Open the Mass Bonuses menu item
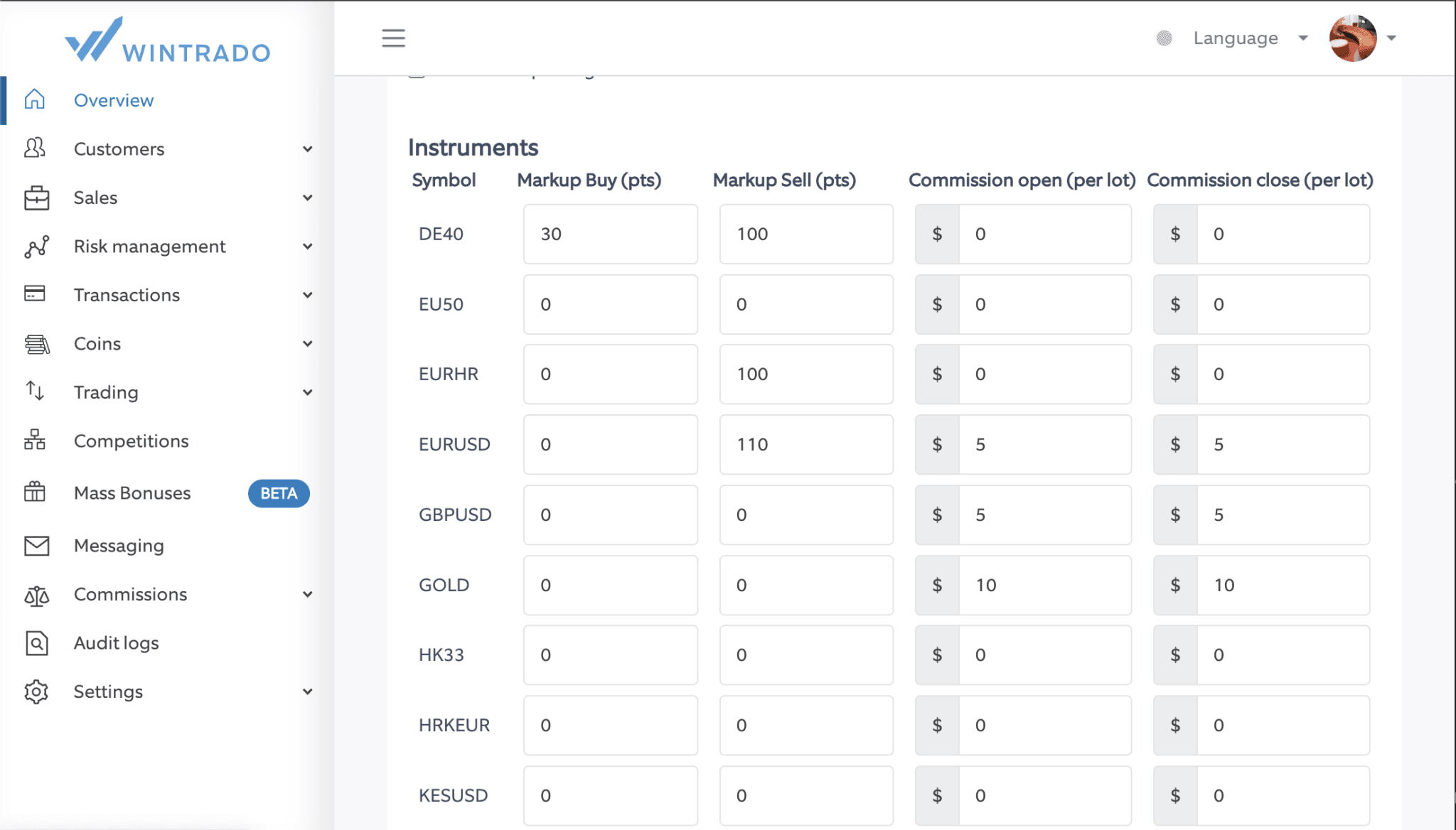This screenshot has height=830, width=1456. (132, 493)
